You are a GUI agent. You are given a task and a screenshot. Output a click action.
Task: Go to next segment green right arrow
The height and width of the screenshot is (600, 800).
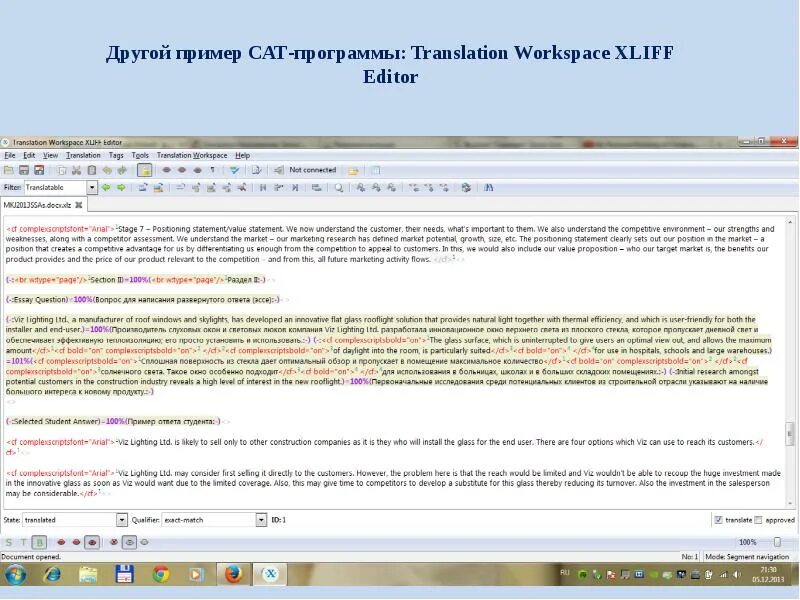tap(121, 188)
